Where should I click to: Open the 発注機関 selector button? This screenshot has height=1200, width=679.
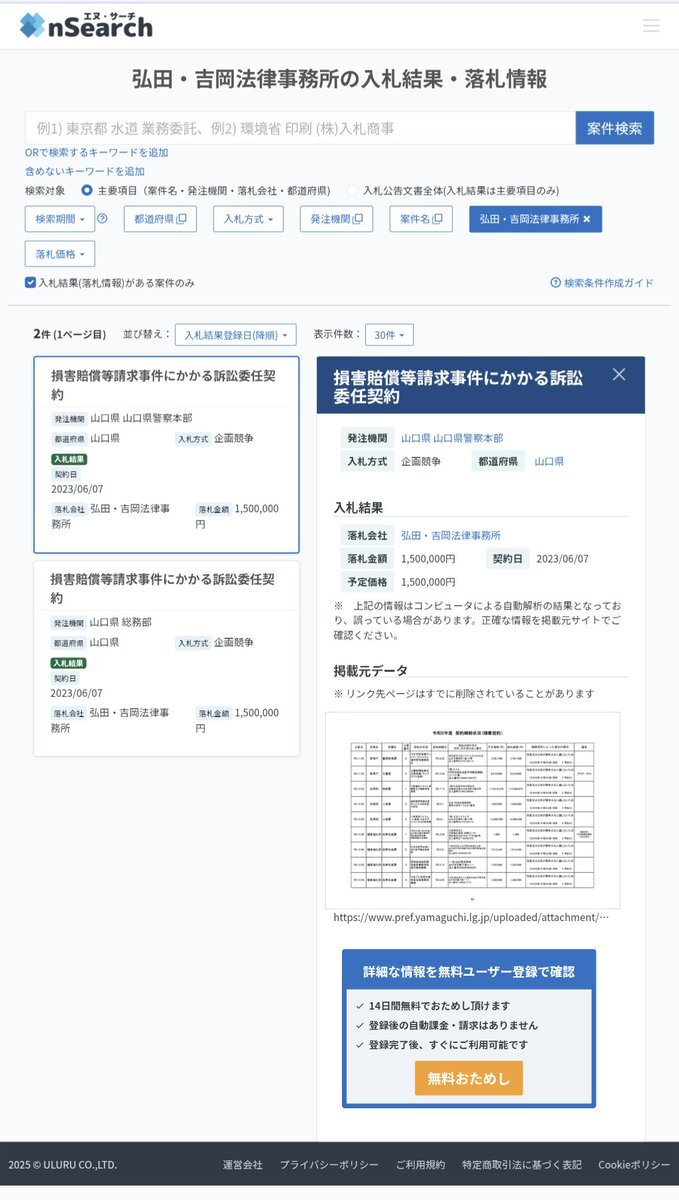tap(336, 219)
